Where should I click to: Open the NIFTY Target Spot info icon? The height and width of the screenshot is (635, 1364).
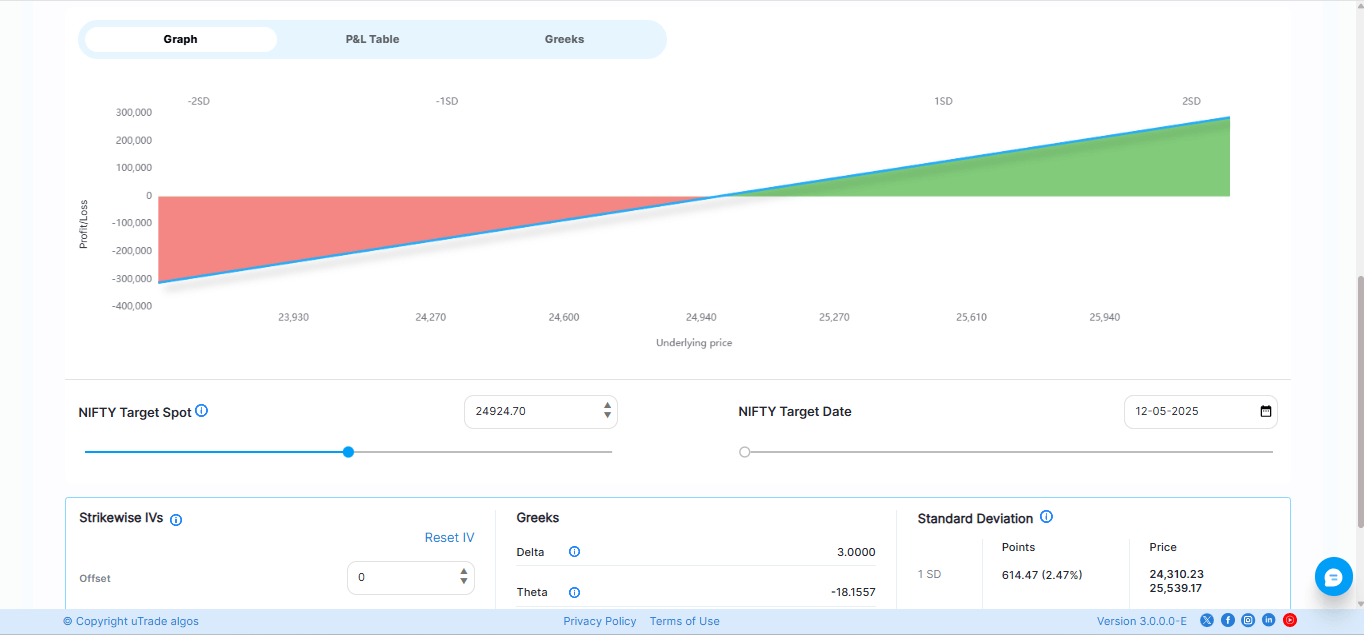click(201, 411)
